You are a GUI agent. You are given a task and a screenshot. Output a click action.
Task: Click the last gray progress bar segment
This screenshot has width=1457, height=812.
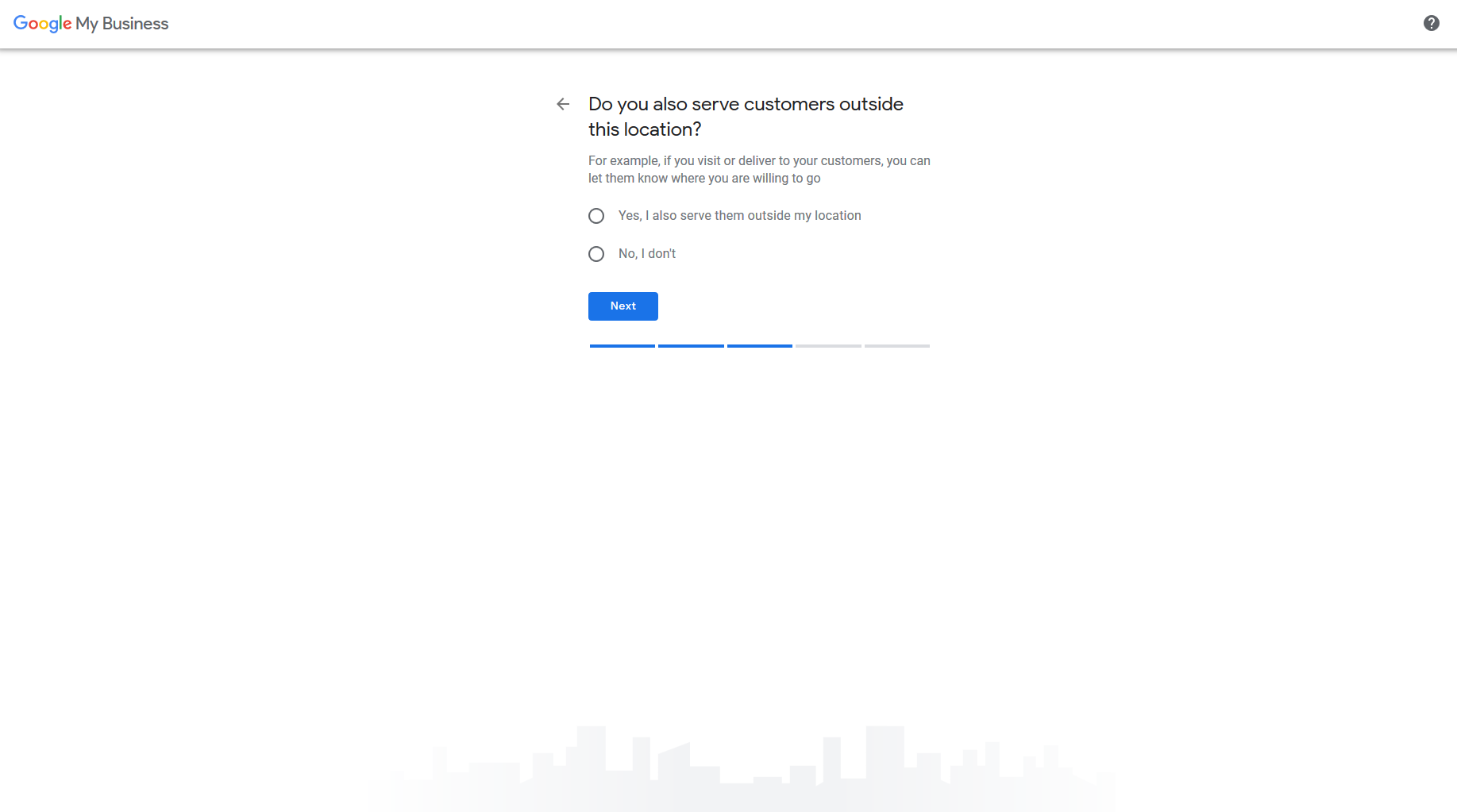[x=896, y=346]
